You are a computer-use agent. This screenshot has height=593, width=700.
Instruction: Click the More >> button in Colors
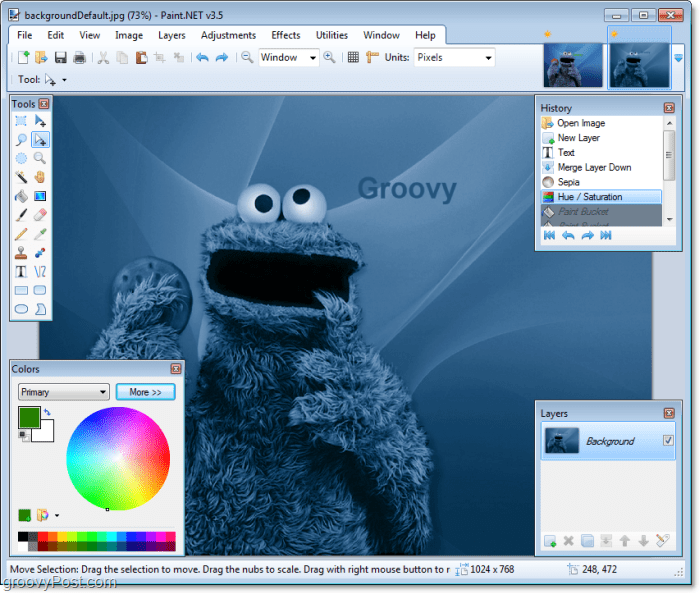pos(146,392)
